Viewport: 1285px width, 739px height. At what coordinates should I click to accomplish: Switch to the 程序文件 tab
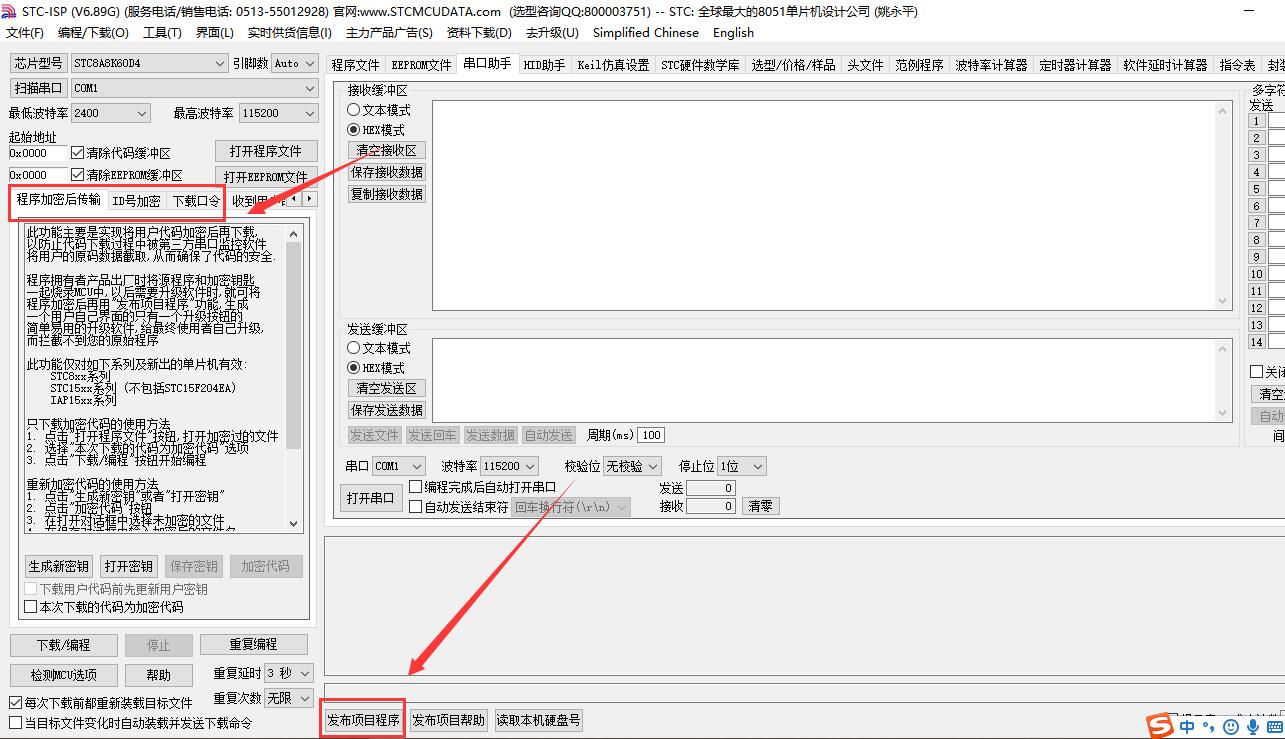(x=355, y=65)
